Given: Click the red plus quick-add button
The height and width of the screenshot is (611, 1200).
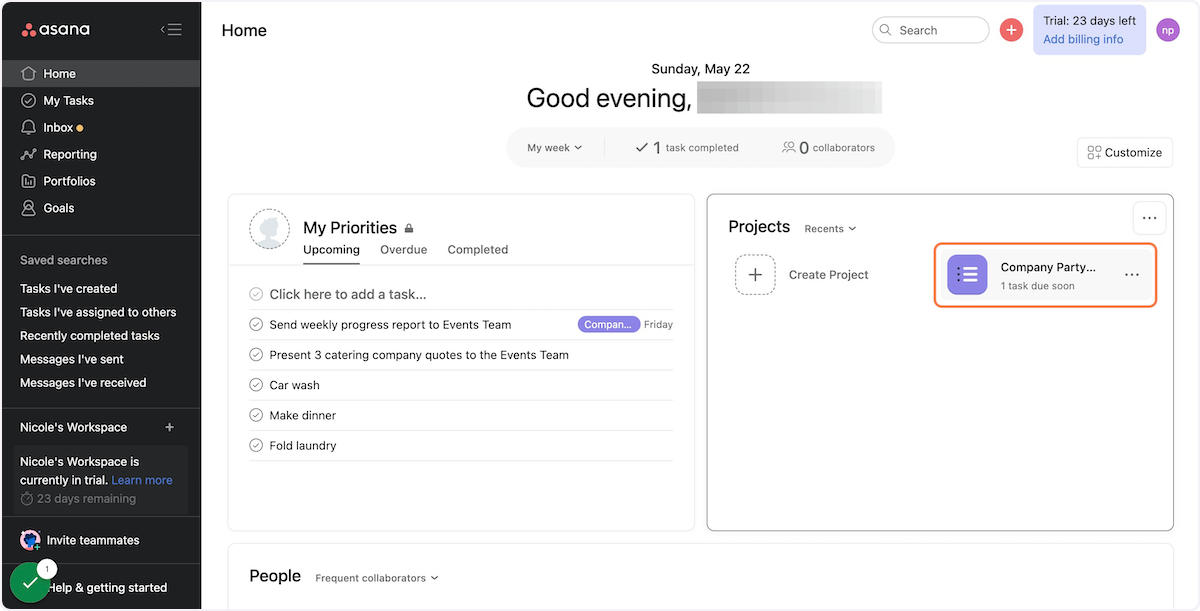Looking at the screenshot, I should click(x=1011, y=30).
